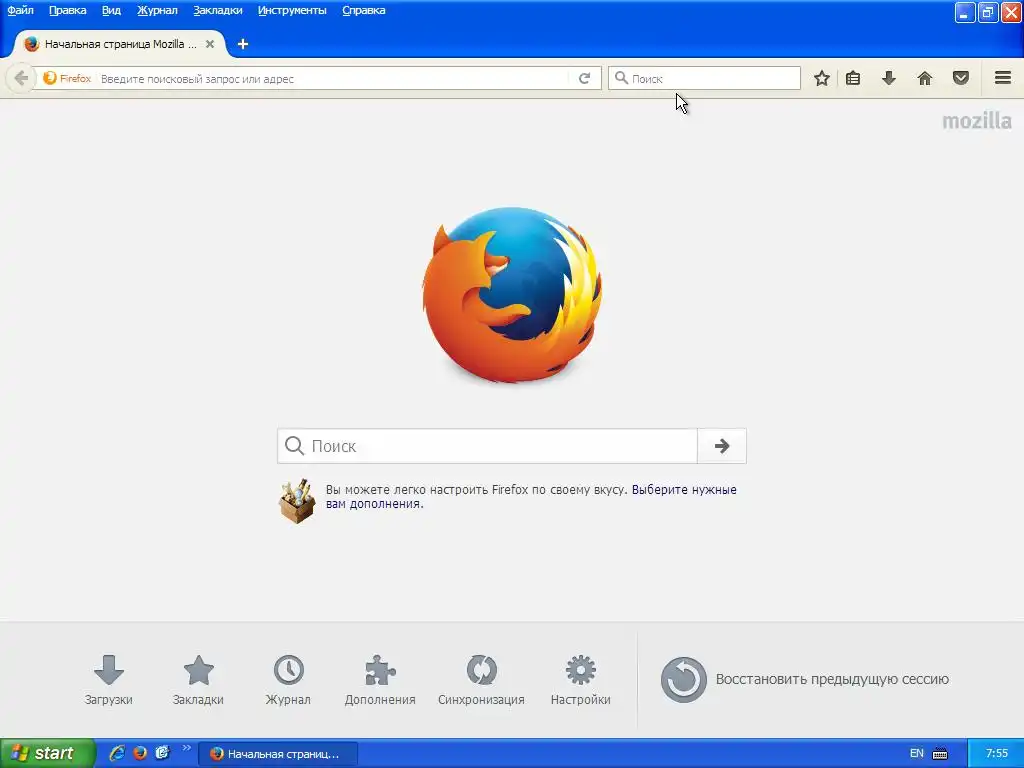The height and width of the screenshot is (768, 1024).
Task: Open Синхронизация shortcut at page bottom
Action: [481, 680]
